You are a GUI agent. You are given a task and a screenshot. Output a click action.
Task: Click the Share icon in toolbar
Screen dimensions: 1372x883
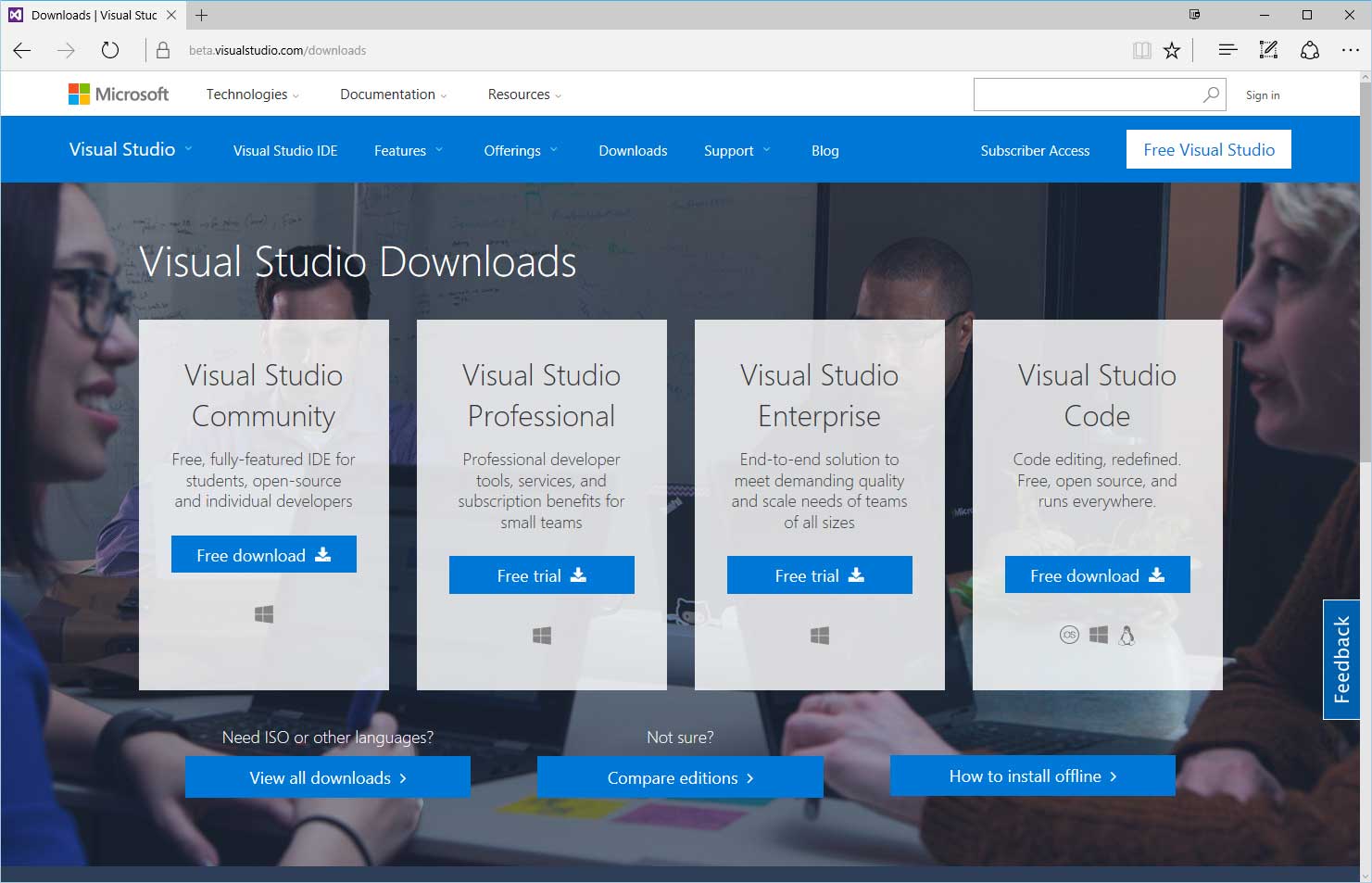(1310, 50)
